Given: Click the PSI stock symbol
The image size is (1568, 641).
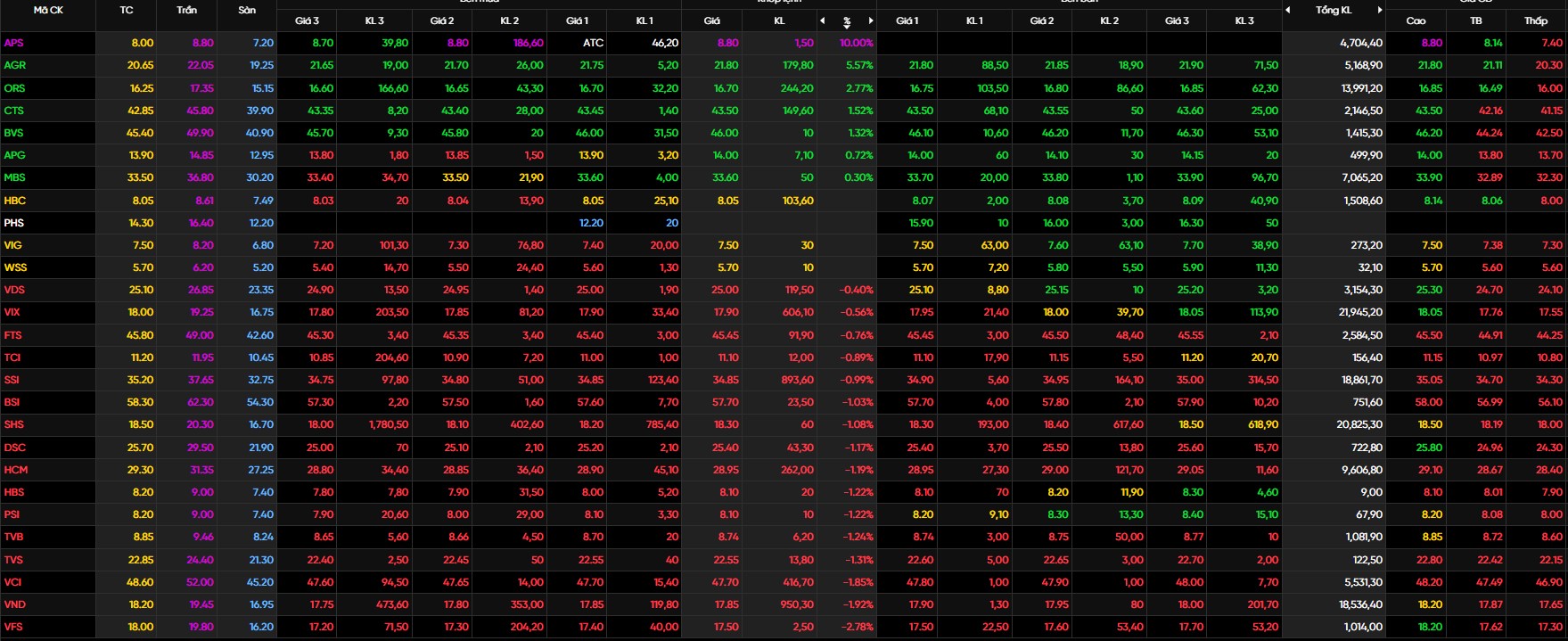Looking at the screenshot, I should [x=11, y=514].
